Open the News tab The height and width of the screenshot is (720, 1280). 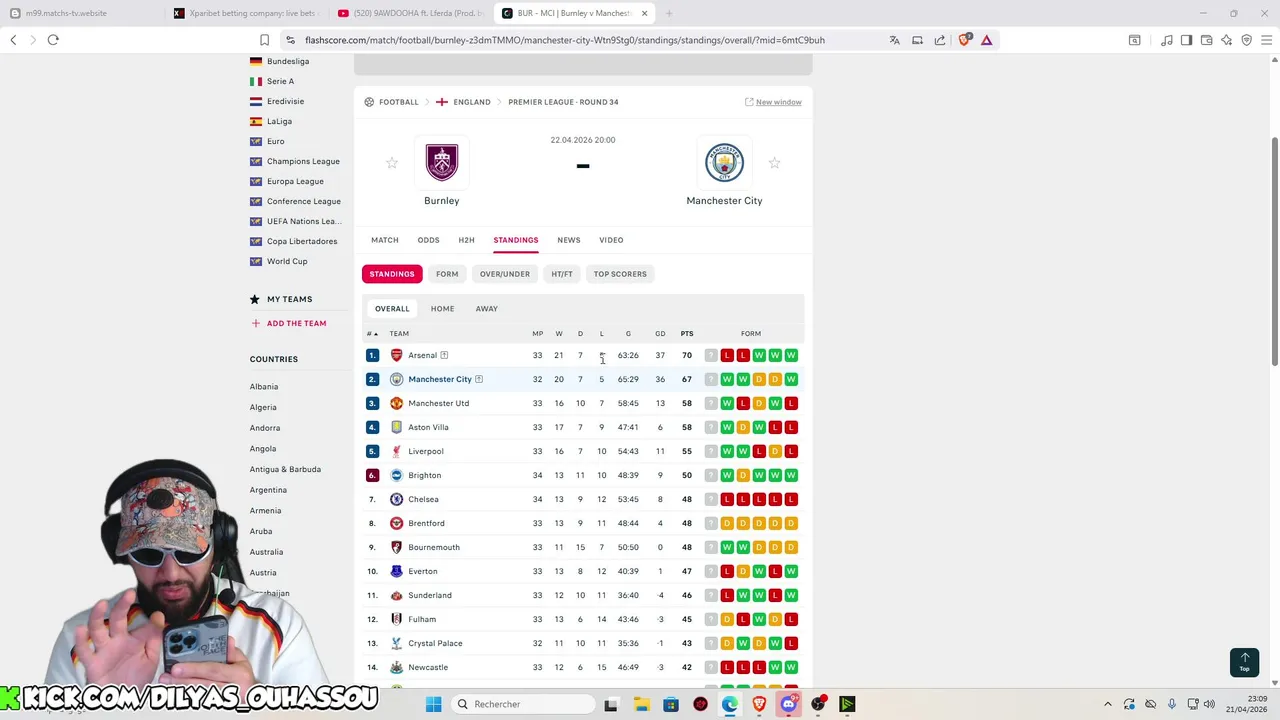[x=569, y=240]
